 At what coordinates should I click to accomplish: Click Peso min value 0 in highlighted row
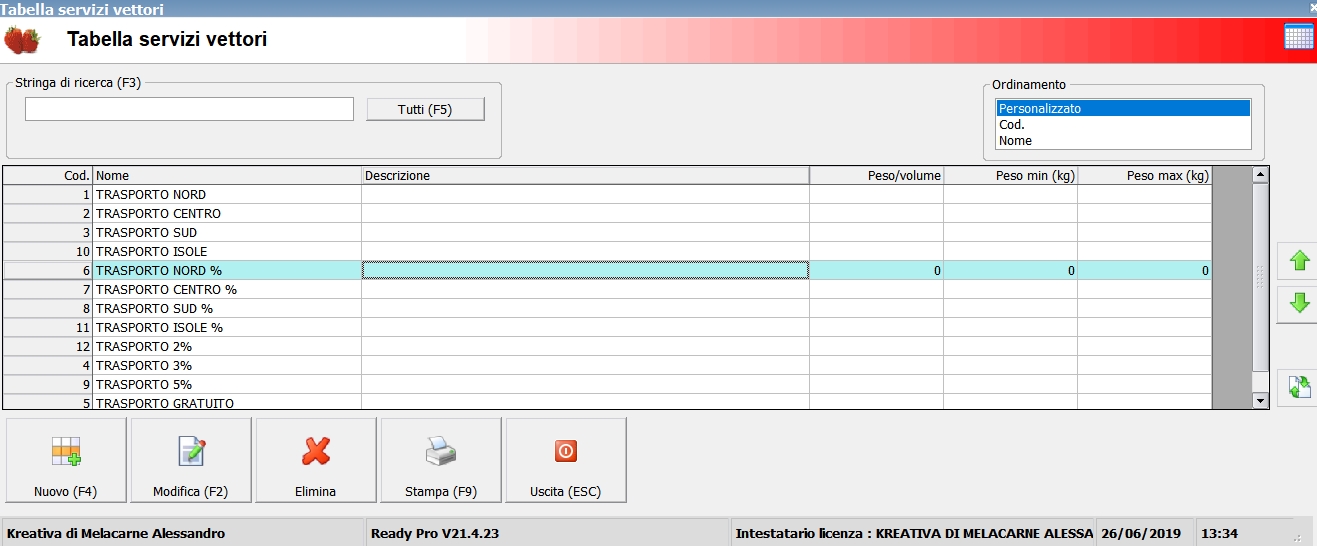pos(1011,270)
